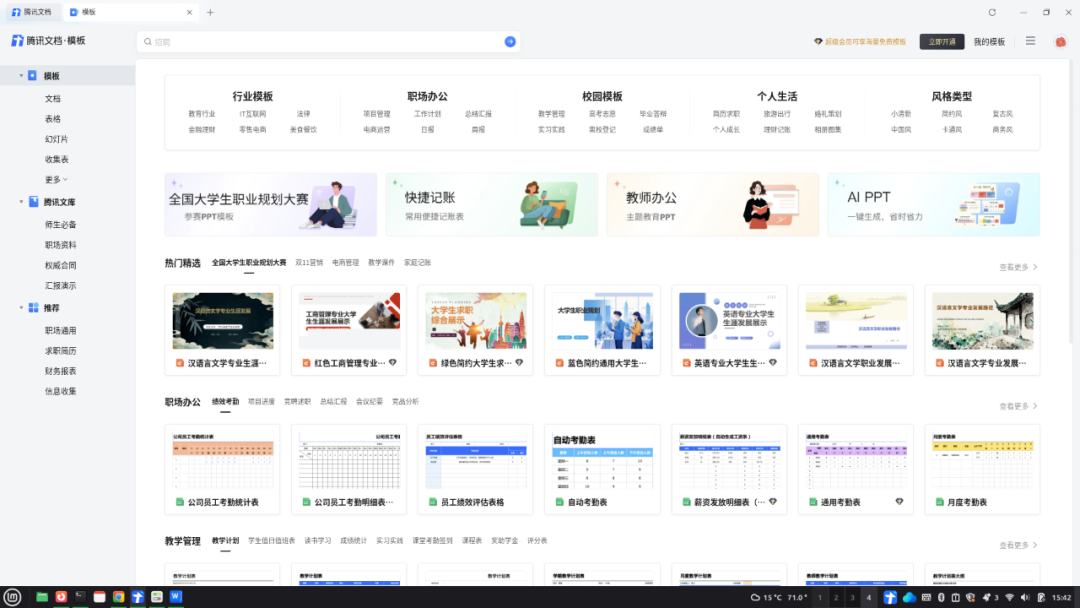Expand the 更多 dropdown in sidebar
The height and width of the screenshot is (608, 1080).
point(56,180)
